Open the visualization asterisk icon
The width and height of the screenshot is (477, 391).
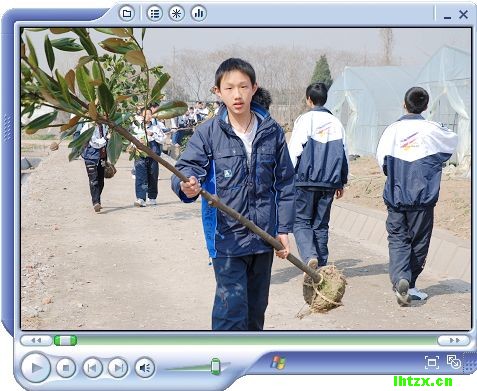[176, 13]
